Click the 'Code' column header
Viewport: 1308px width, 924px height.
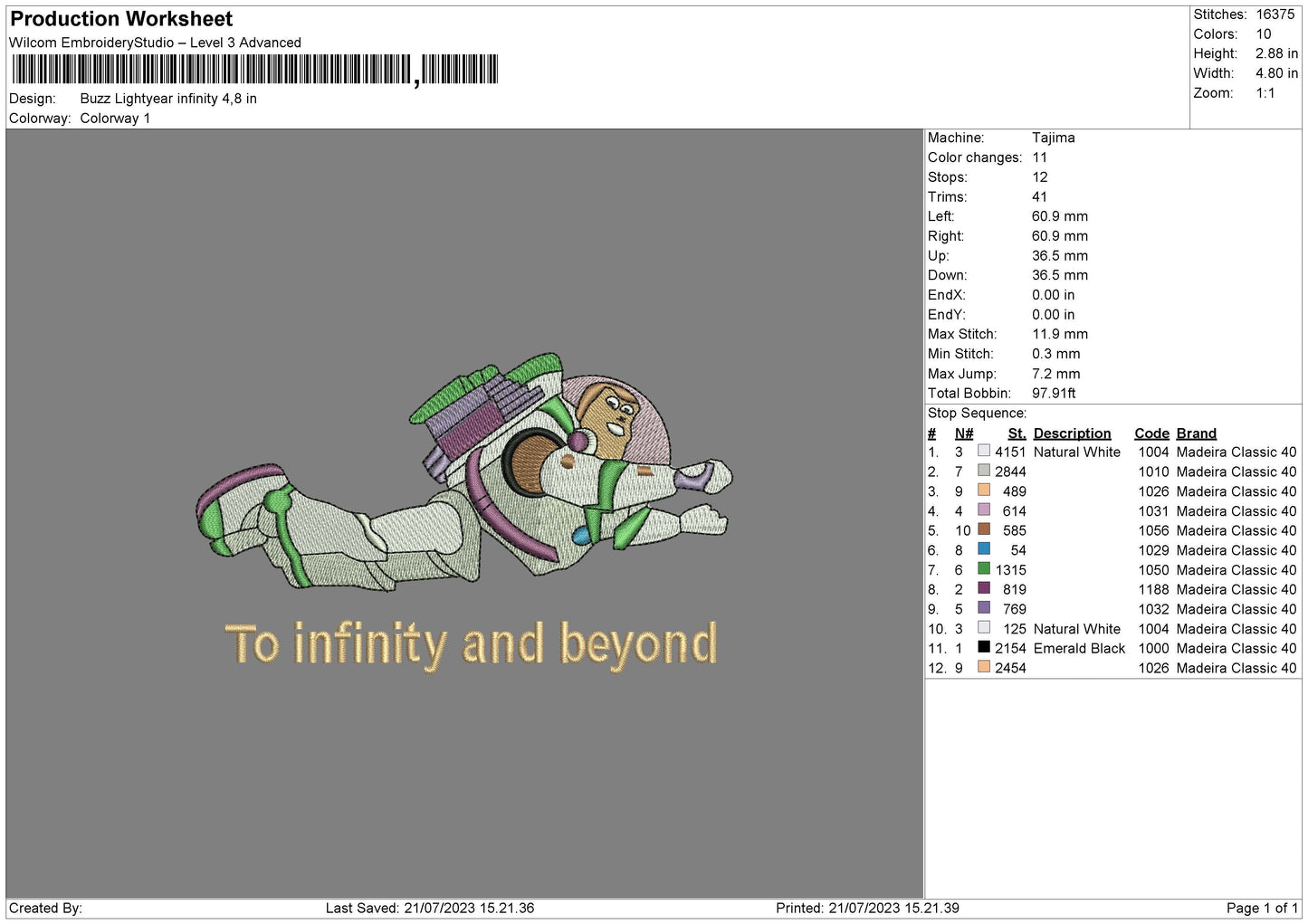pyautogui.click(x=1151, y=433)
